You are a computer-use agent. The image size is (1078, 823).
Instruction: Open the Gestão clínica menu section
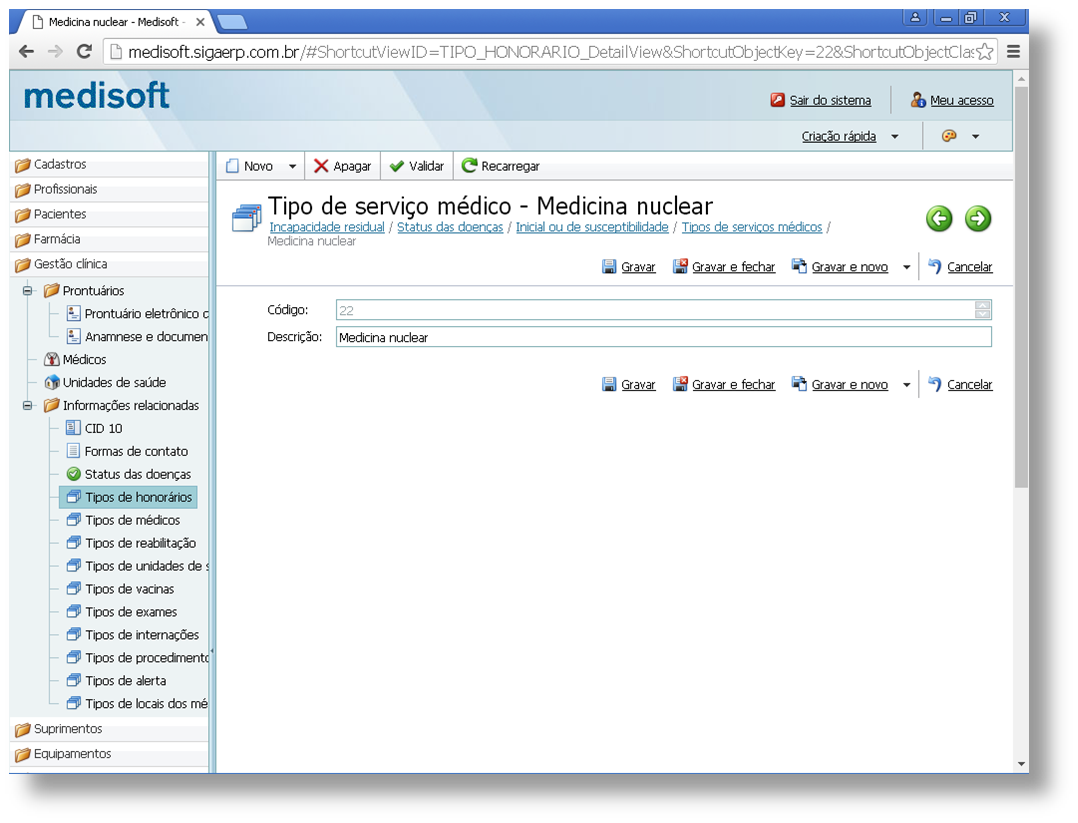point(109,264)
